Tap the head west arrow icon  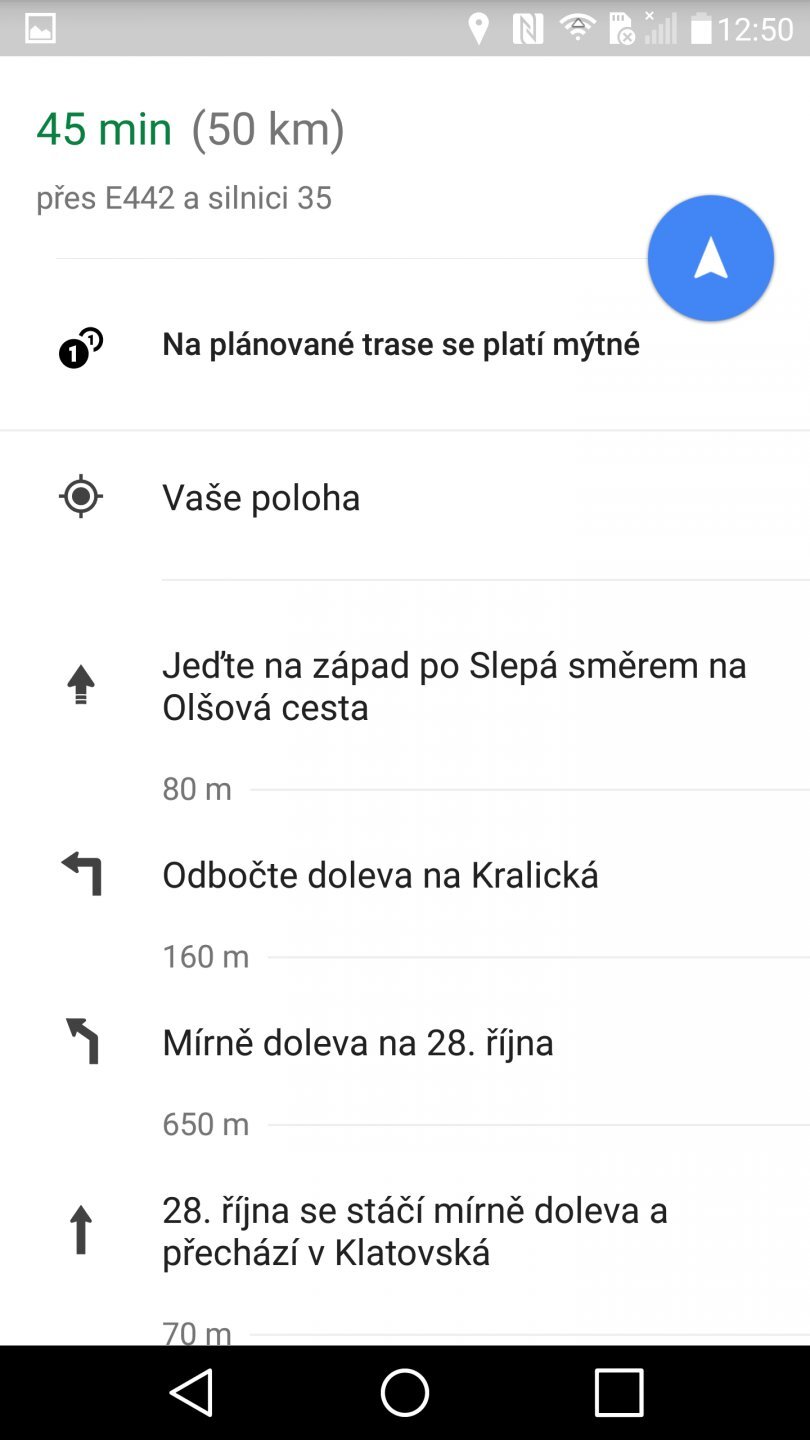click(x=81, y=686)
